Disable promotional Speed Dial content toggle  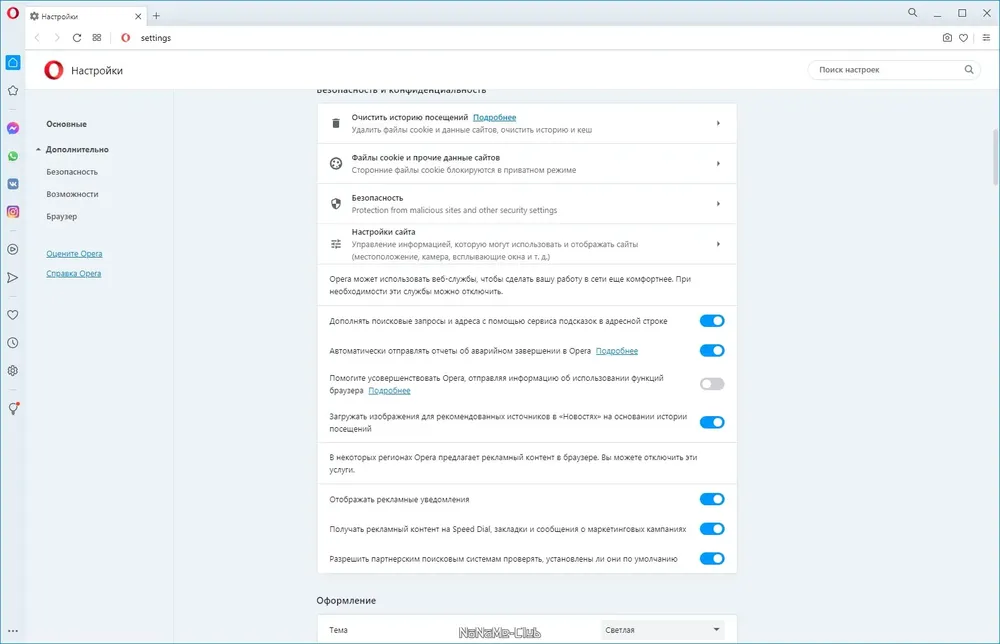coord(712,529)
